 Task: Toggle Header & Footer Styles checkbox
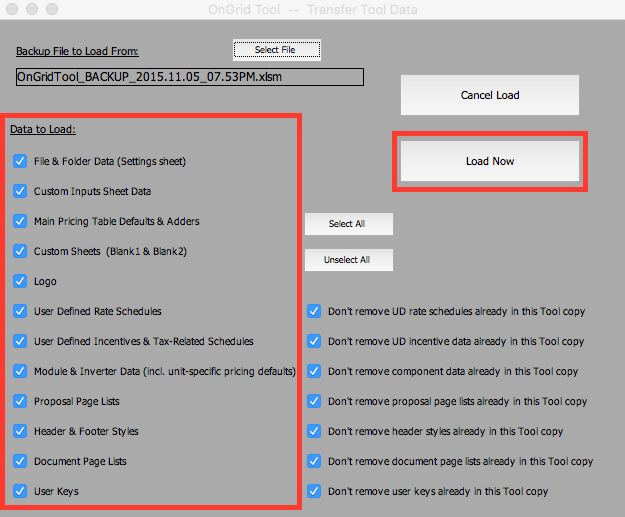pos(21,431)
